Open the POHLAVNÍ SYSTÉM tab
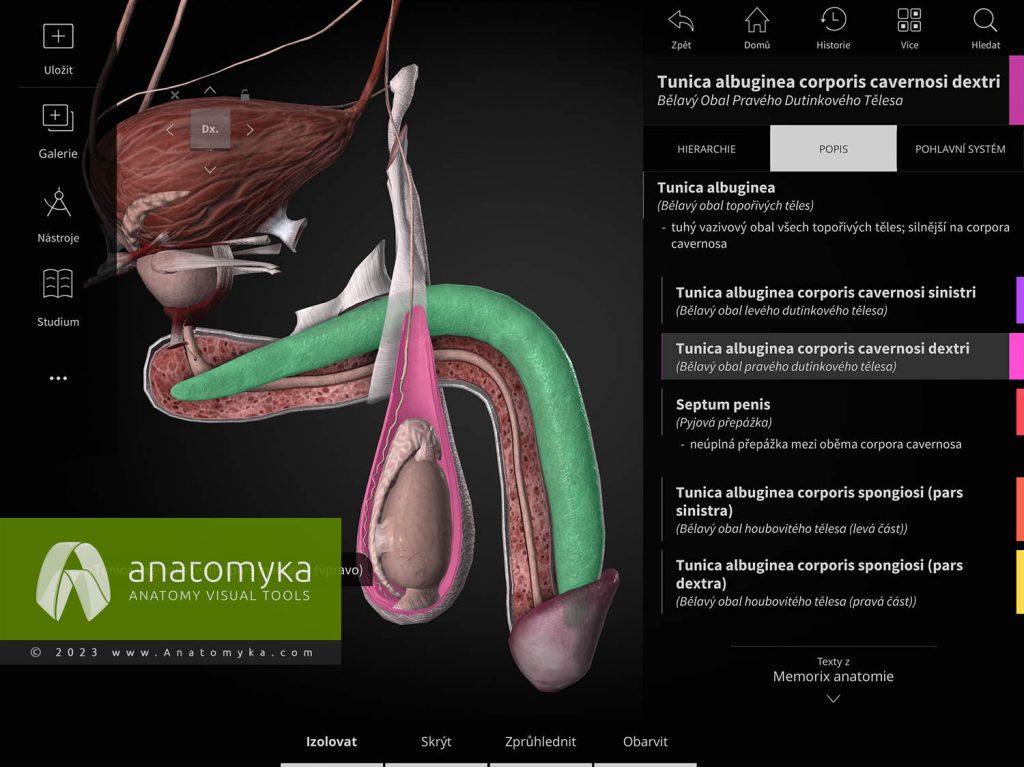The height and width of the screenshot is (767, 1024). pyautogui.click(x=961, y=148)
